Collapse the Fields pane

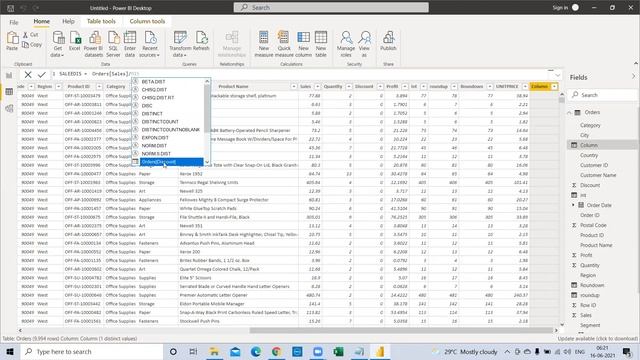click(633, 77)
